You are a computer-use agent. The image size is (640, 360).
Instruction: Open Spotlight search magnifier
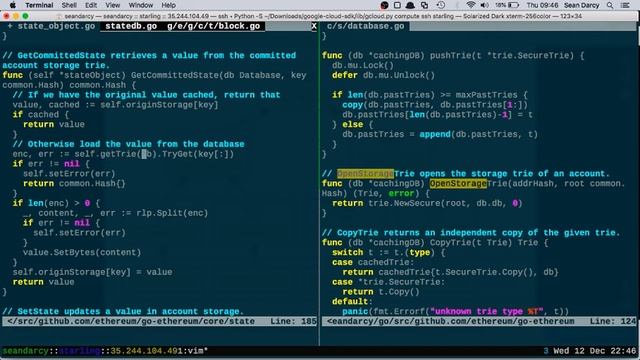610,5
